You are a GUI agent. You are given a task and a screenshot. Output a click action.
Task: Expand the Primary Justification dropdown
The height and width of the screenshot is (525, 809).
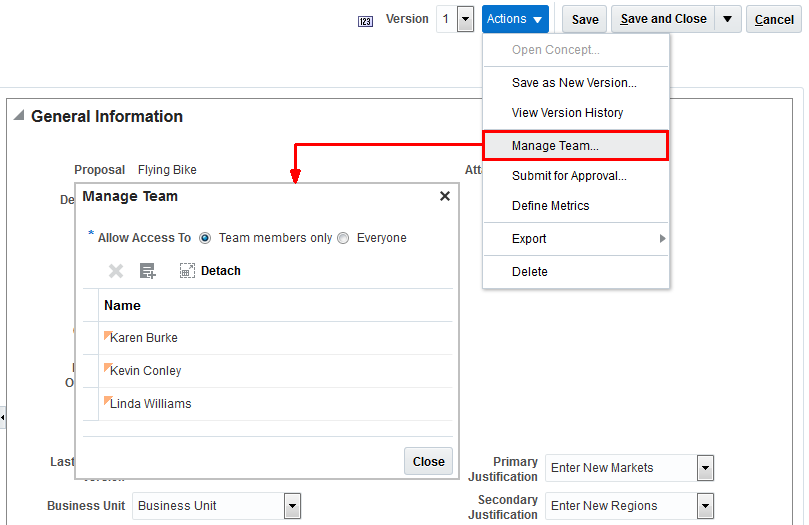(x=705, y=468)
